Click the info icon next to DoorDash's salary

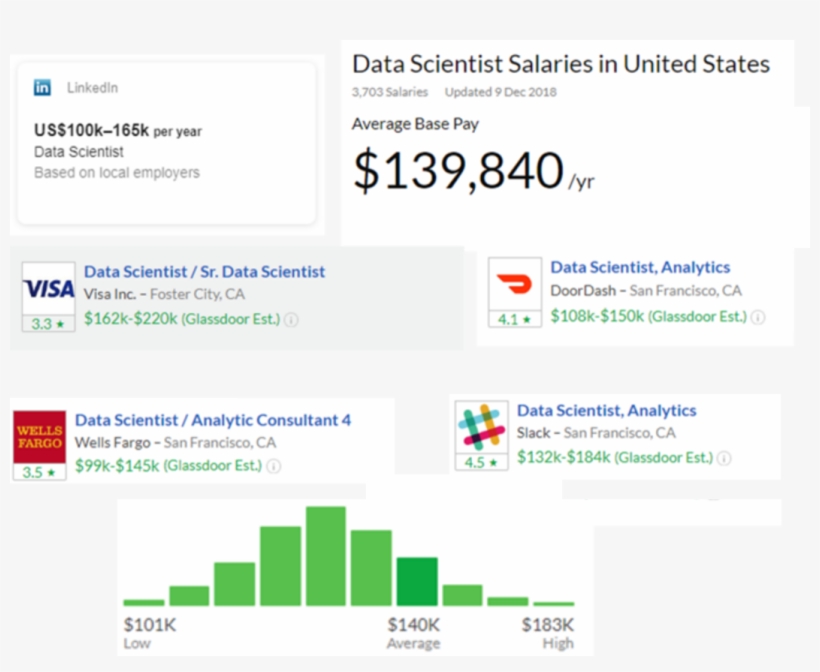pos(758,317)
